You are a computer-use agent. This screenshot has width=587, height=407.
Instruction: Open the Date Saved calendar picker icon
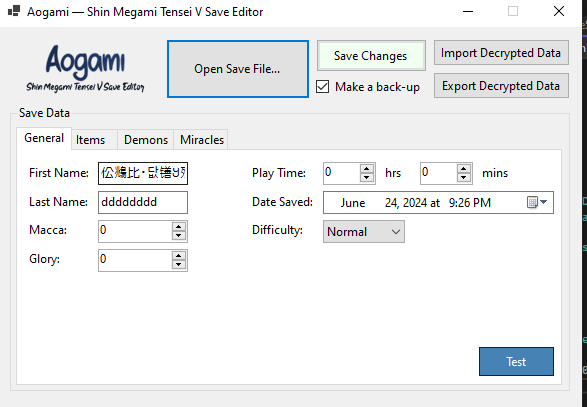click(x=537, y=202)
